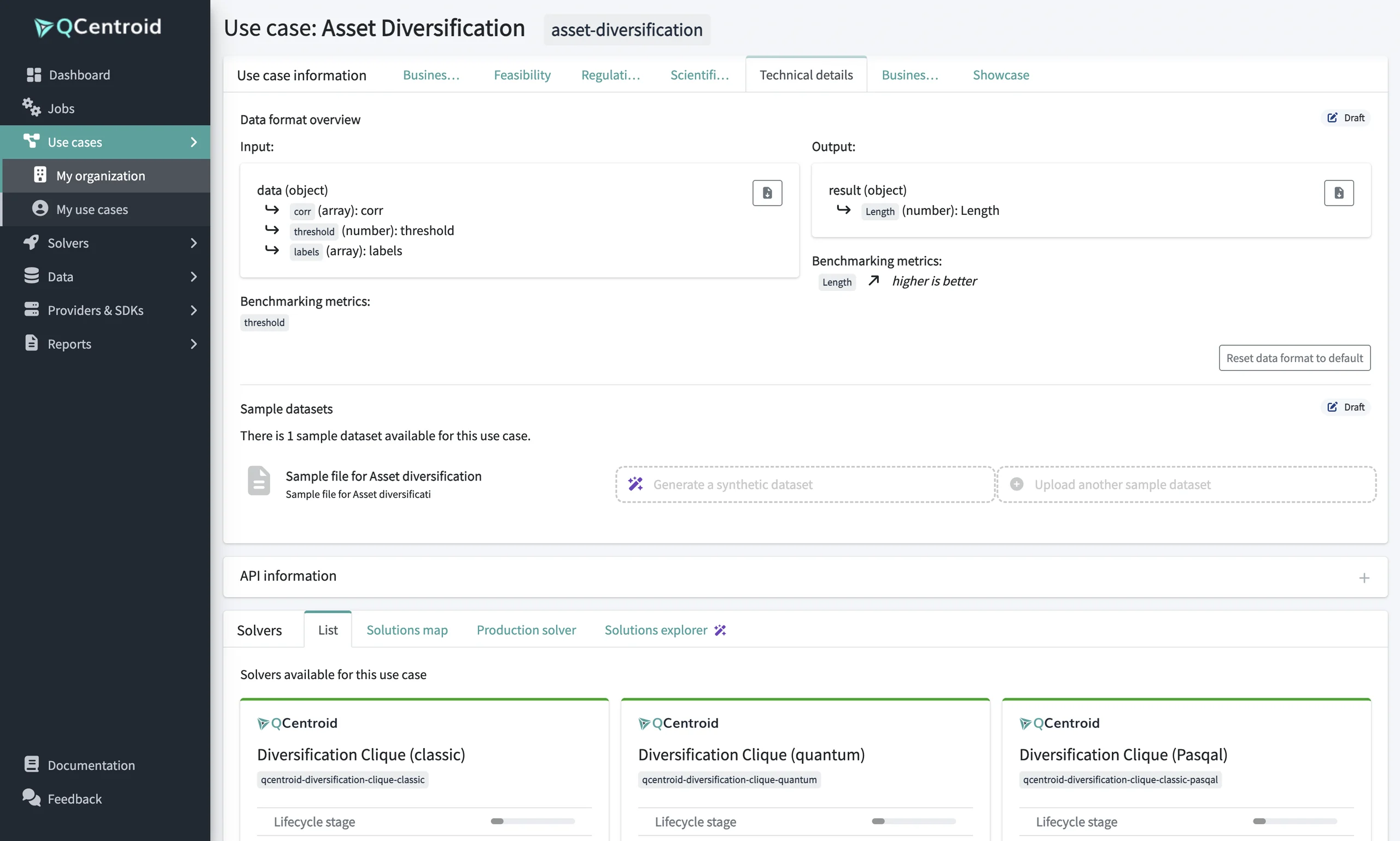The height and width of the screenshot is (841, 1400).
Task: Click qcentroid-diversification-clique-classic-pasqal identifier
Action: point(1119,780)
